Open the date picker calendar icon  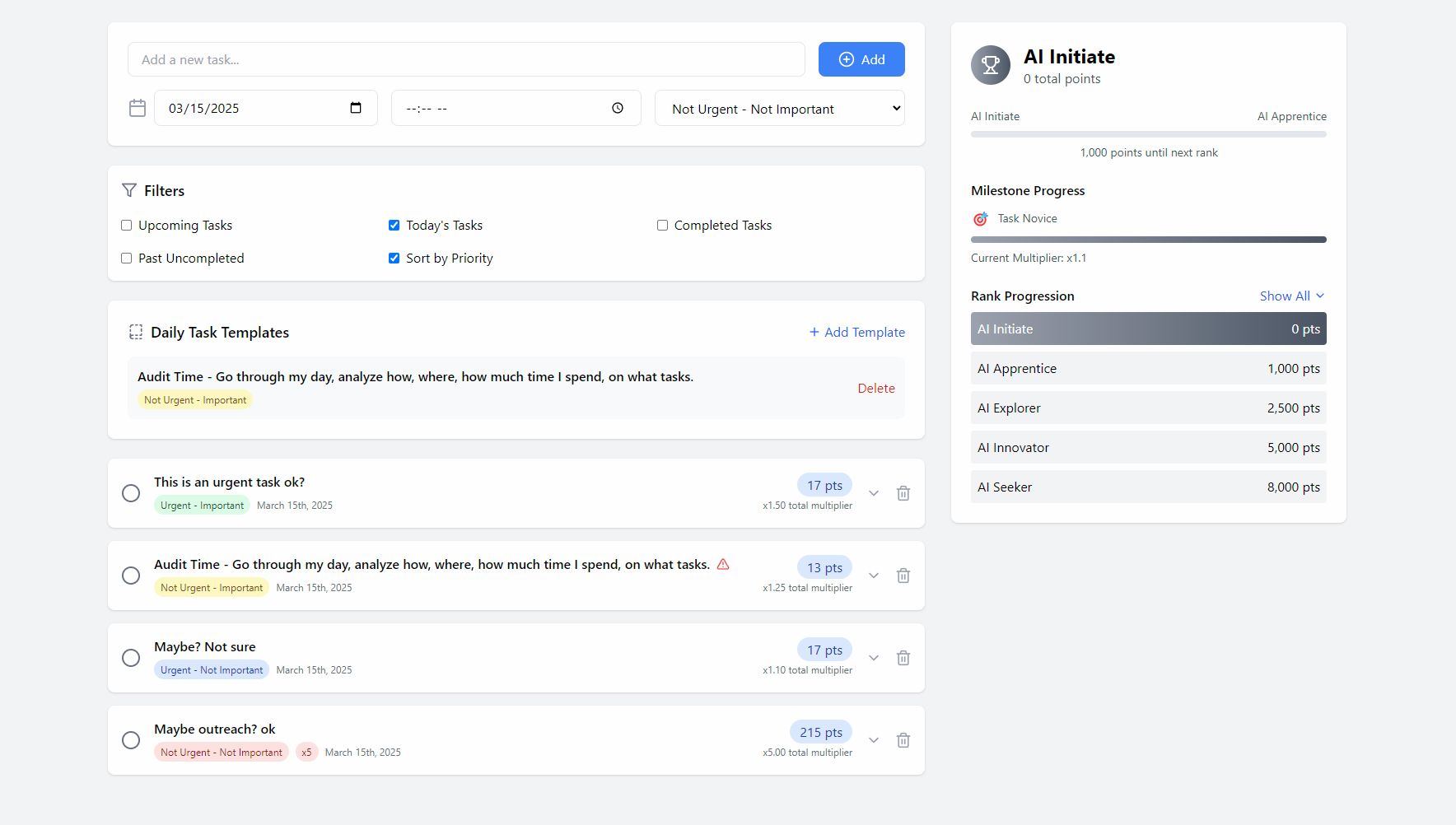(x=356, y=108)
